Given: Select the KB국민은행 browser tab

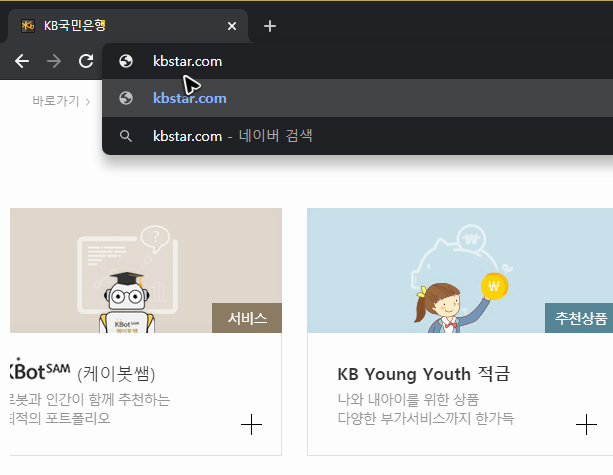Looking at the screenshot, I should (128, 26).
